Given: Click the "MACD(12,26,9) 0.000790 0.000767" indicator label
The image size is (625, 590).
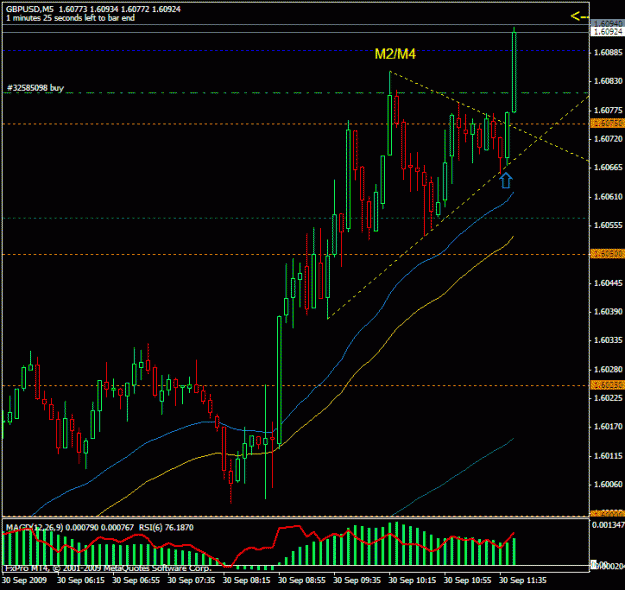Looking at the screenshot, I should click(70, 527).
